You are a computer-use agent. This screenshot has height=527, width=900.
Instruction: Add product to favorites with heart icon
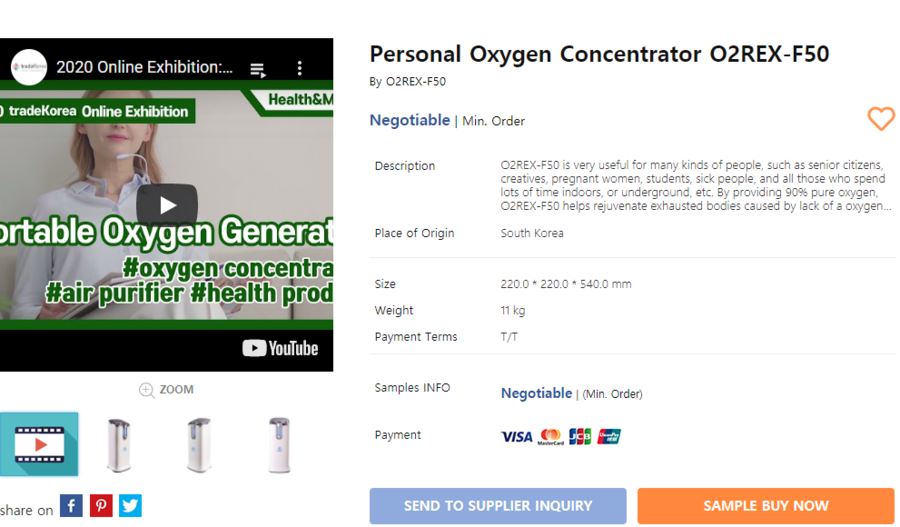click(x=880, y=119)
